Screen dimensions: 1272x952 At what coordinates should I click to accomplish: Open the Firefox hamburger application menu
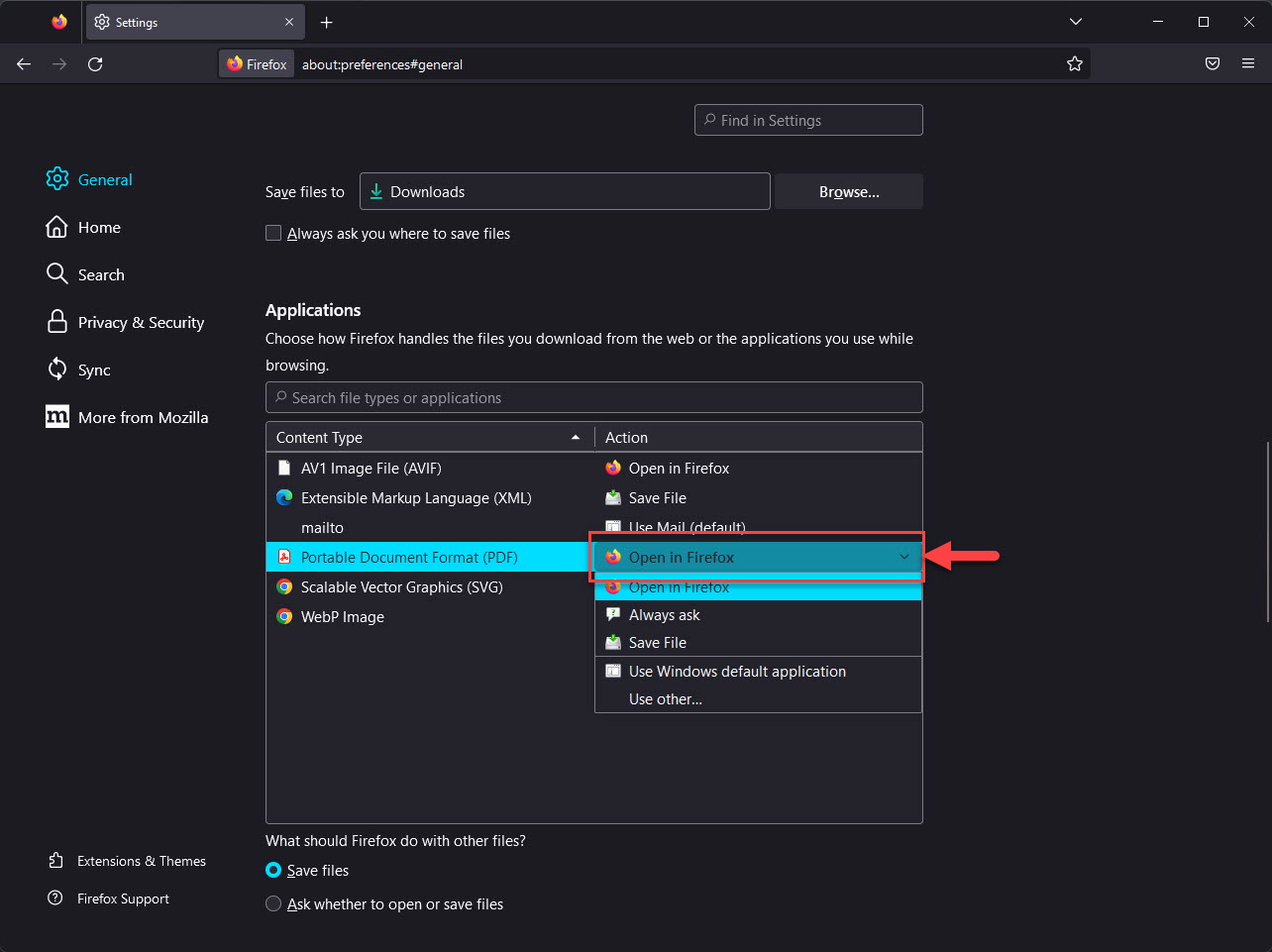[1247, 64]
